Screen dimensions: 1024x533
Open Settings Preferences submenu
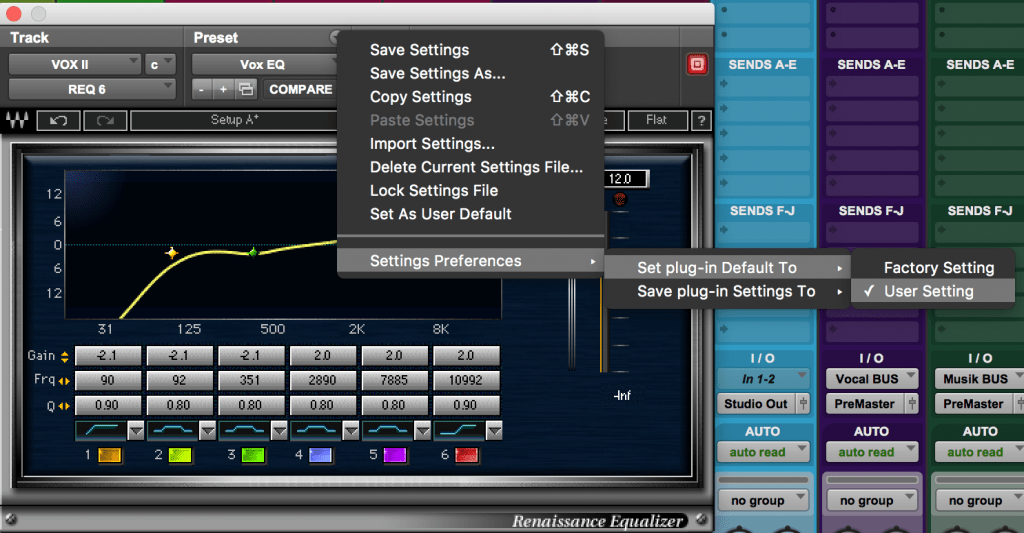(470, 261)
